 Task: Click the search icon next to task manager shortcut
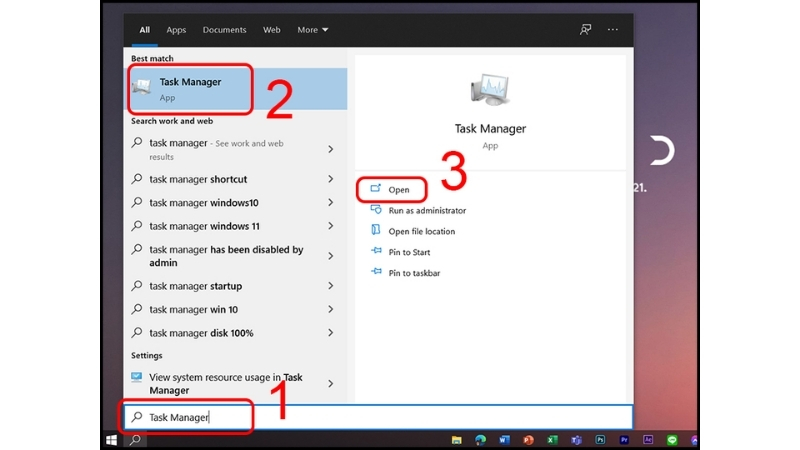(x=137, y=179)
